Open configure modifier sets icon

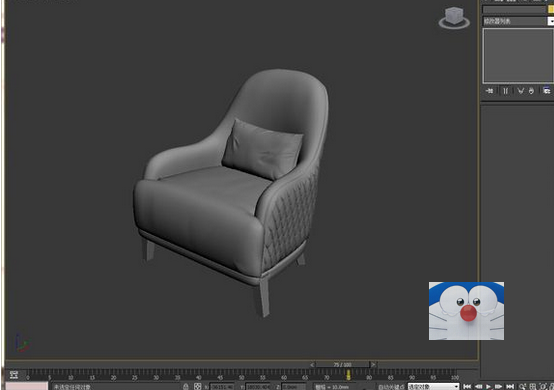(x=547, y=91)
